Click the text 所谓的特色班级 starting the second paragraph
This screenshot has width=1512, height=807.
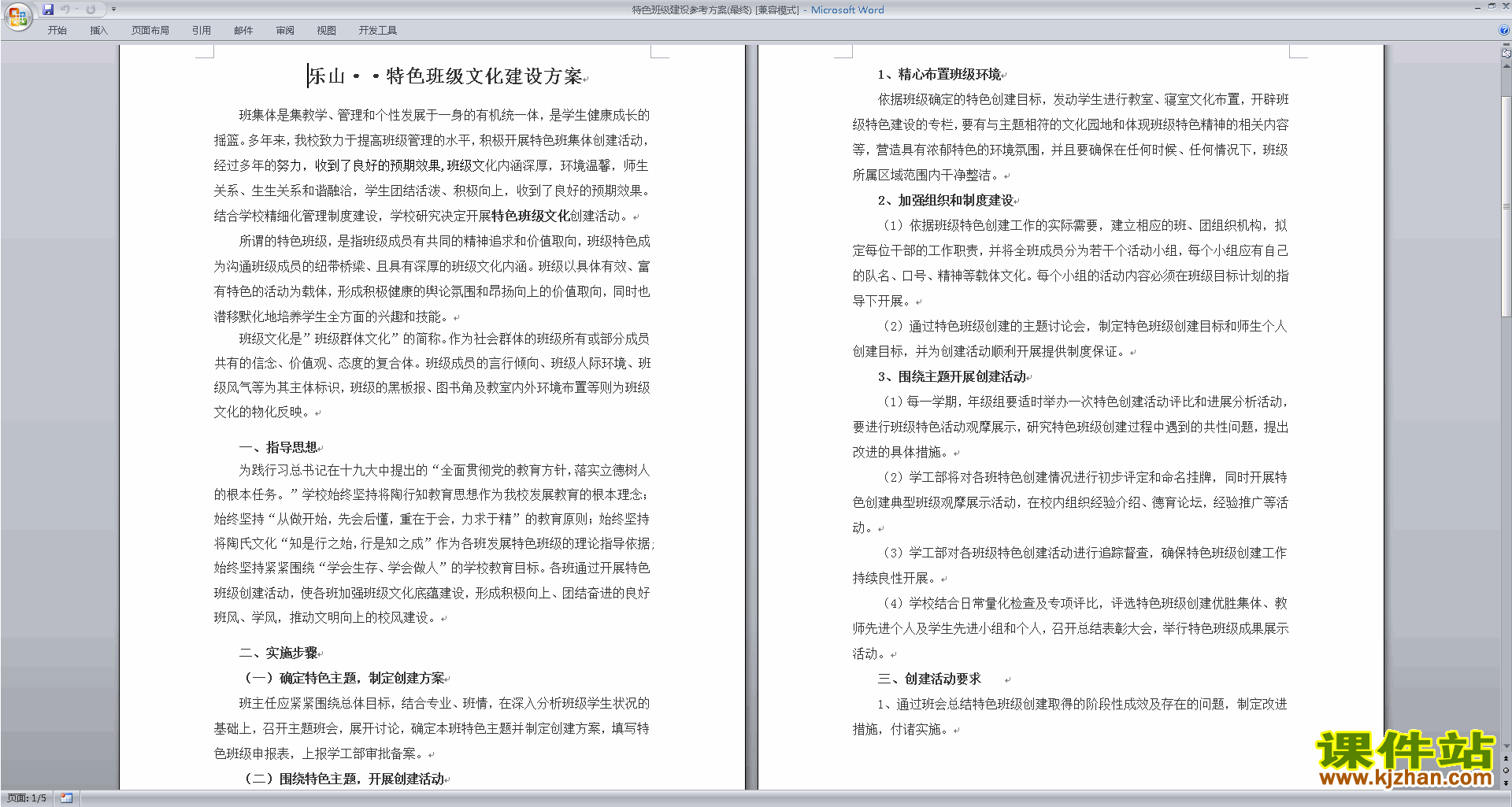pos(283,241)
